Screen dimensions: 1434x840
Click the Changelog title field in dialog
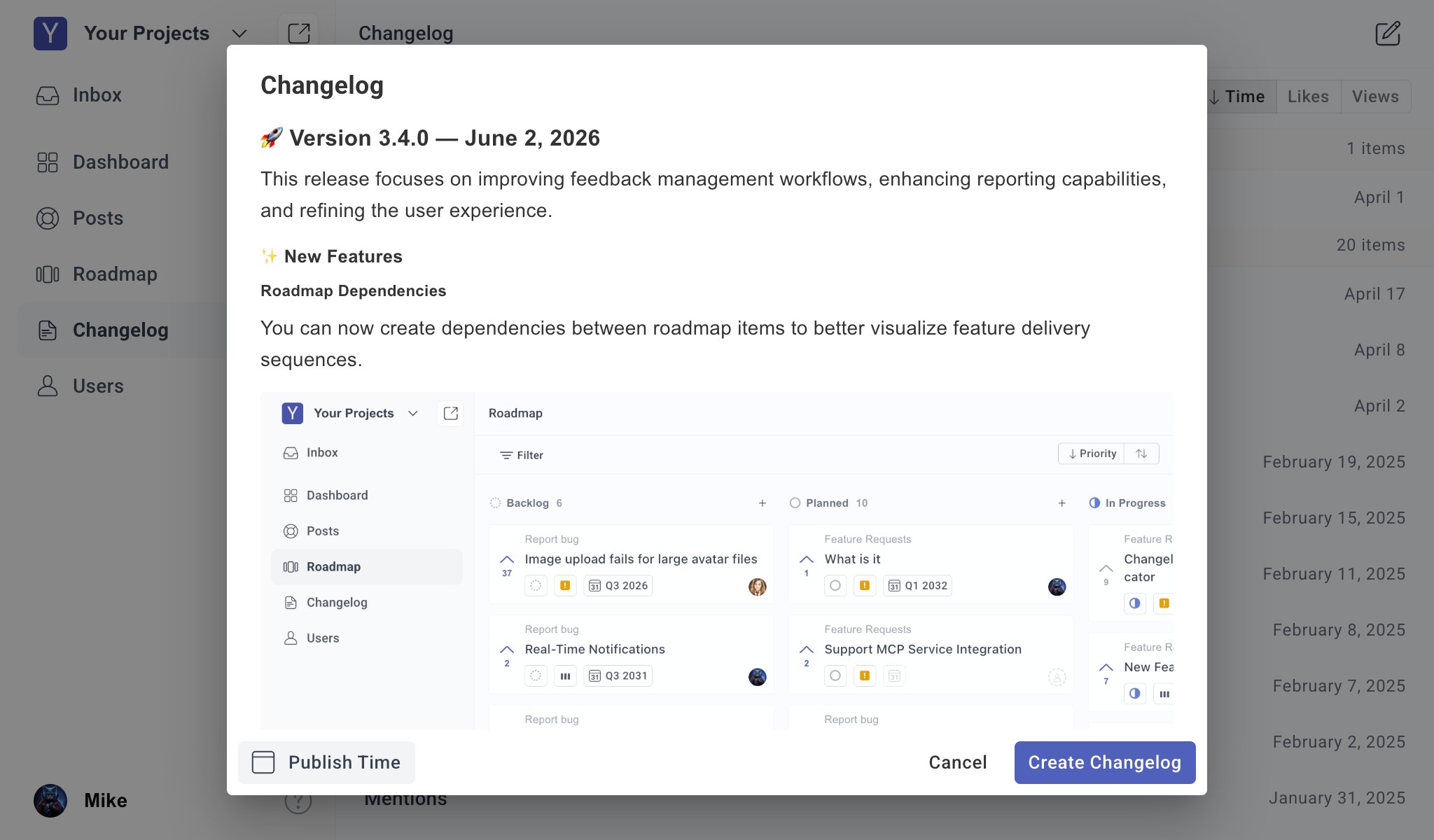pyautogui.click(x=322, y=85)
